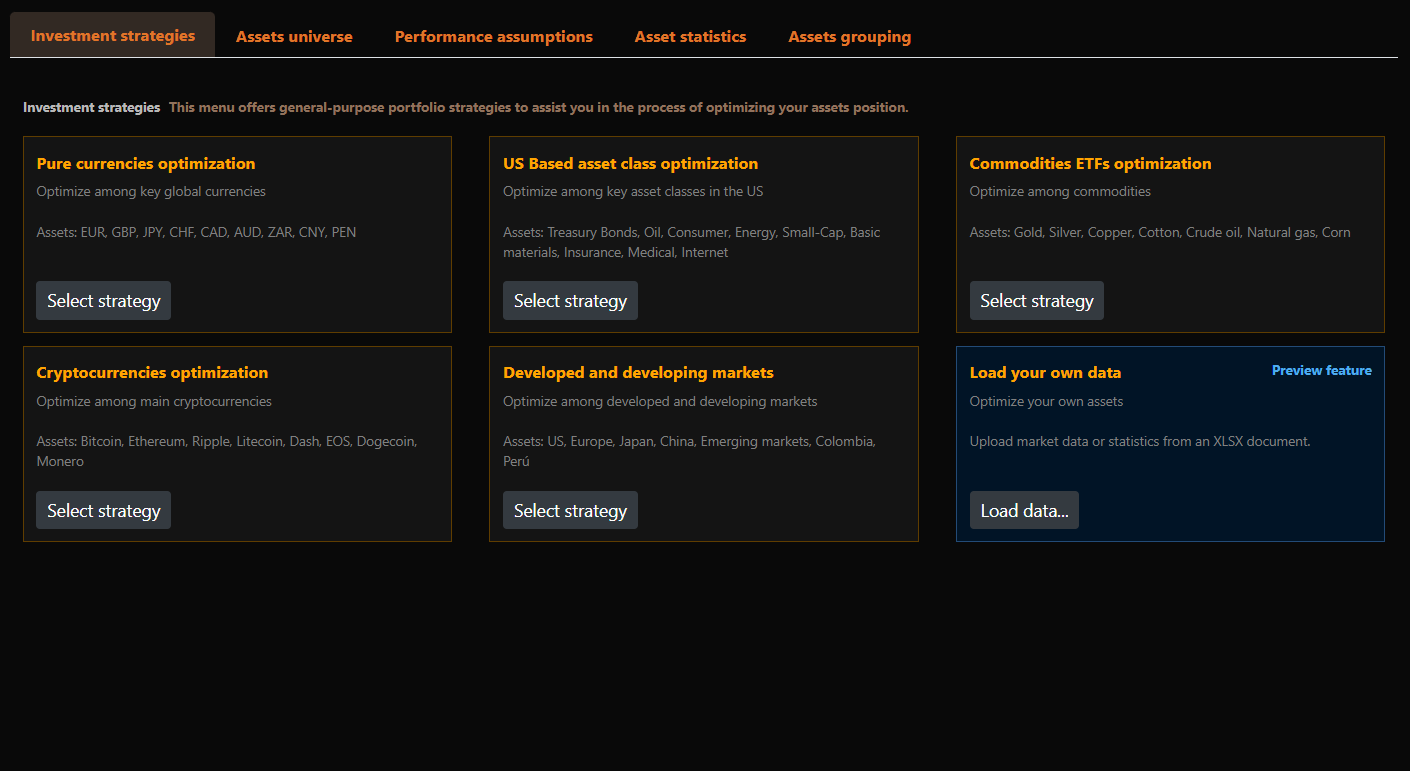Select strategy for Developed and developing markets
1410x771 pixels.
click(570, 511)
